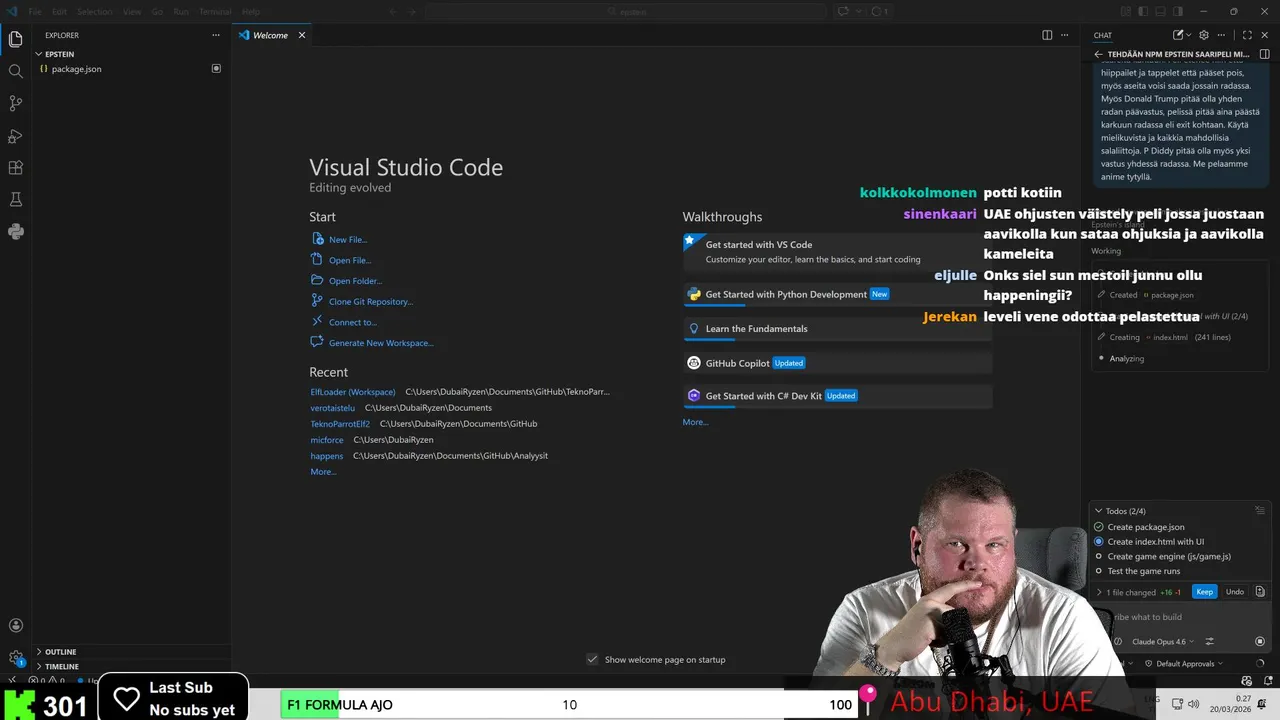Open package.json reference in chat
This screenshot has width=1280, height=720.
pyautogui.click(x=1167, y=295)
